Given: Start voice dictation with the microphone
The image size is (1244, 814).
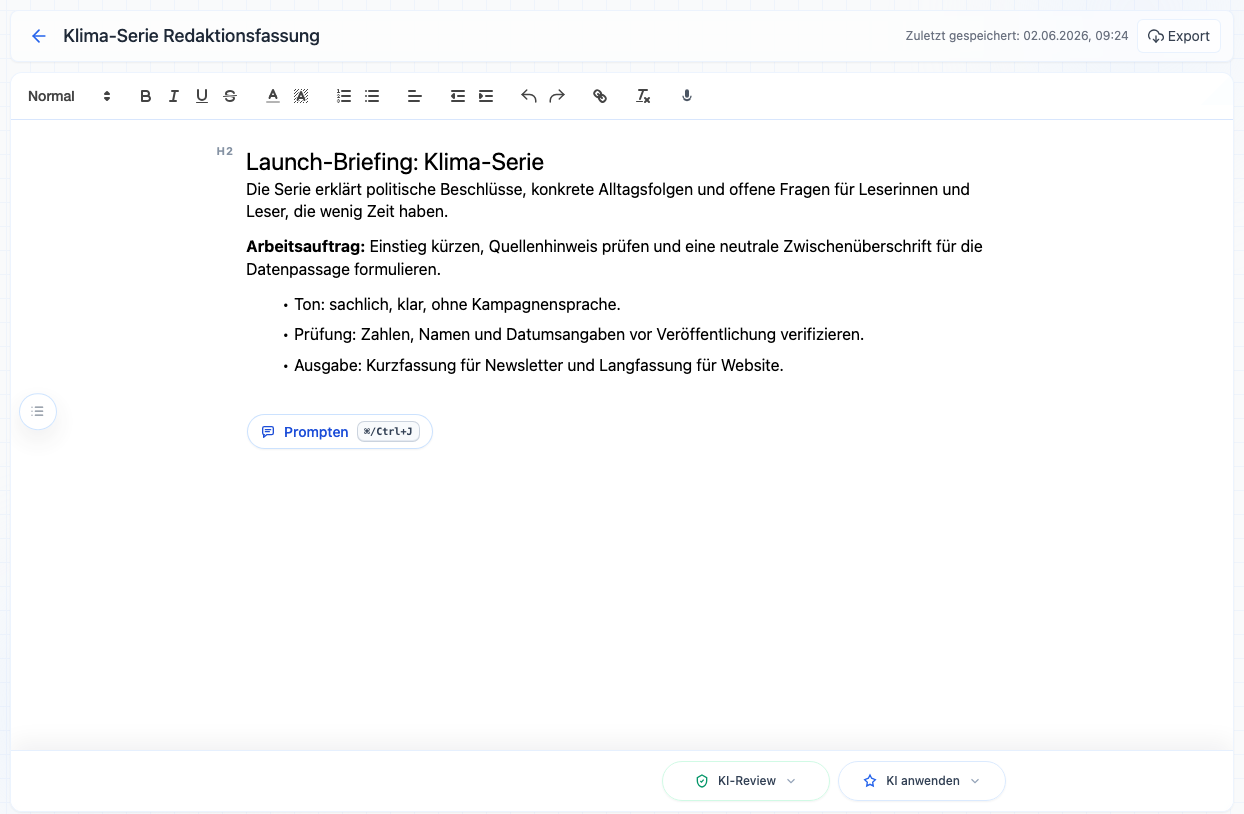Looking at the screenshot, I should pyautogui.click(x=687, y=96).
